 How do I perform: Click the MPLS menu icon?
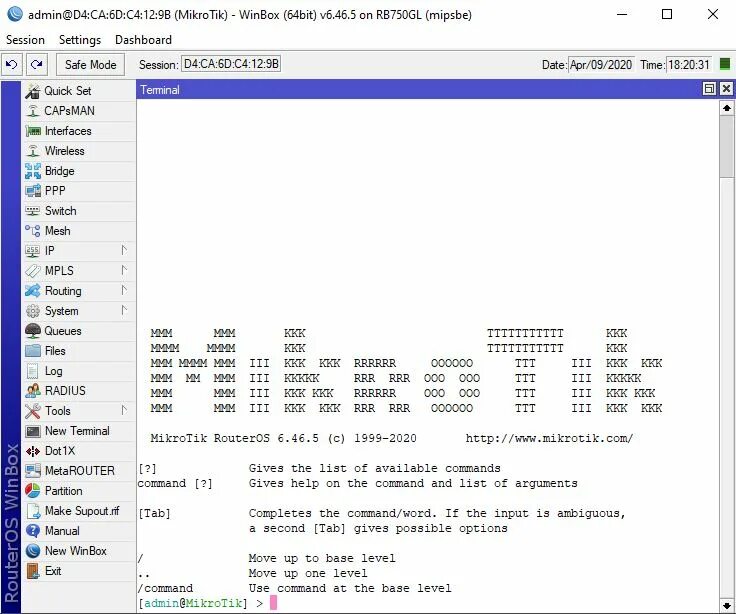click(x=32, y=271)
